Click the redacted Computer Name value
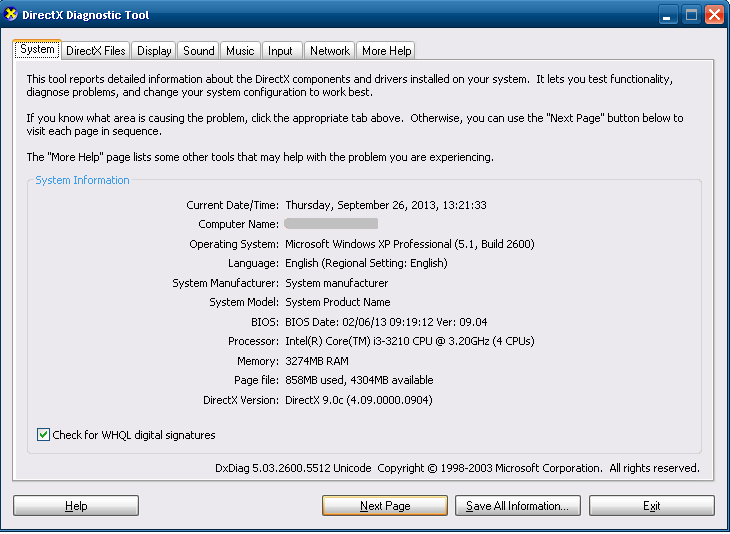The width and height of the screenshot is (730, 534). [331, 224]
